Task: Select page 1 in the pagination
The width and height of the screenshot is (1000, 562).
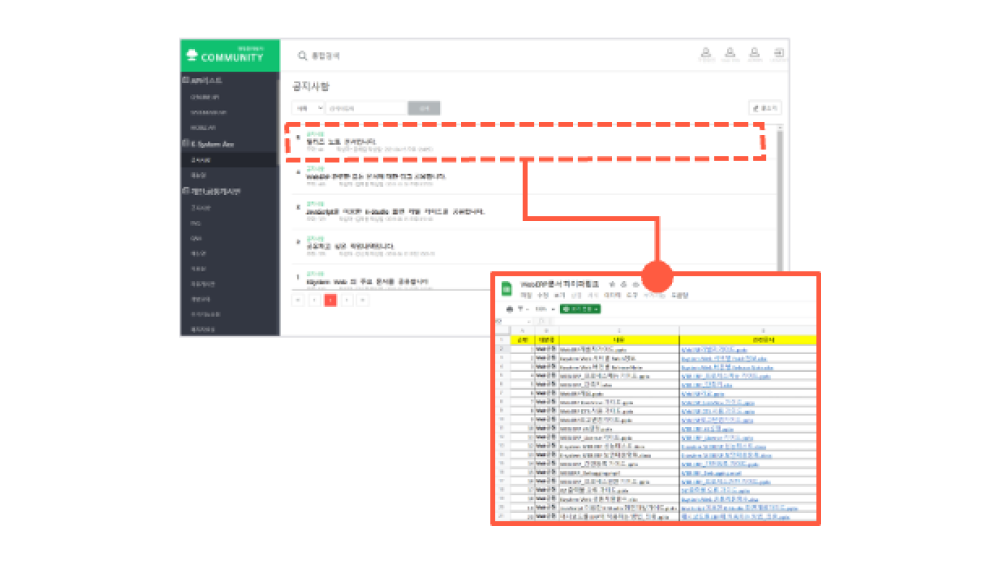Action: [330, 300]
